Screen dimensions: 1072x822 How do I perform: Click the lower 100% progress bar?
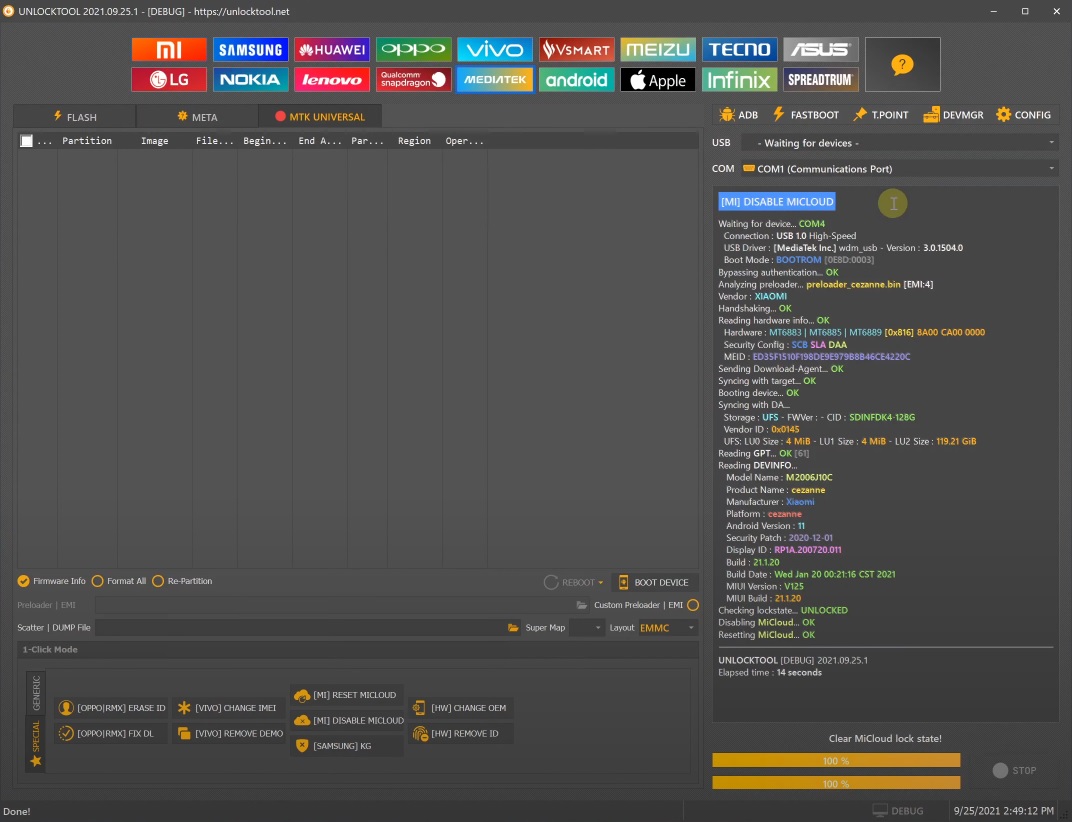pos(836,783)
